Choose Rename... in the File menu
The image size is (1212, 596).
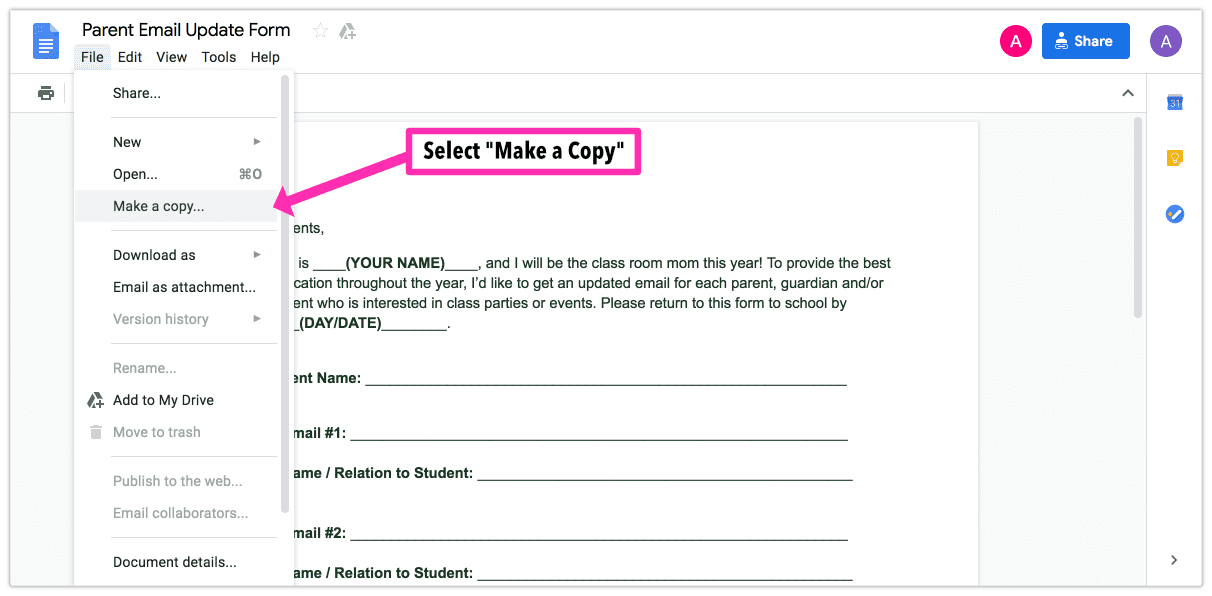tap(177, 368)
